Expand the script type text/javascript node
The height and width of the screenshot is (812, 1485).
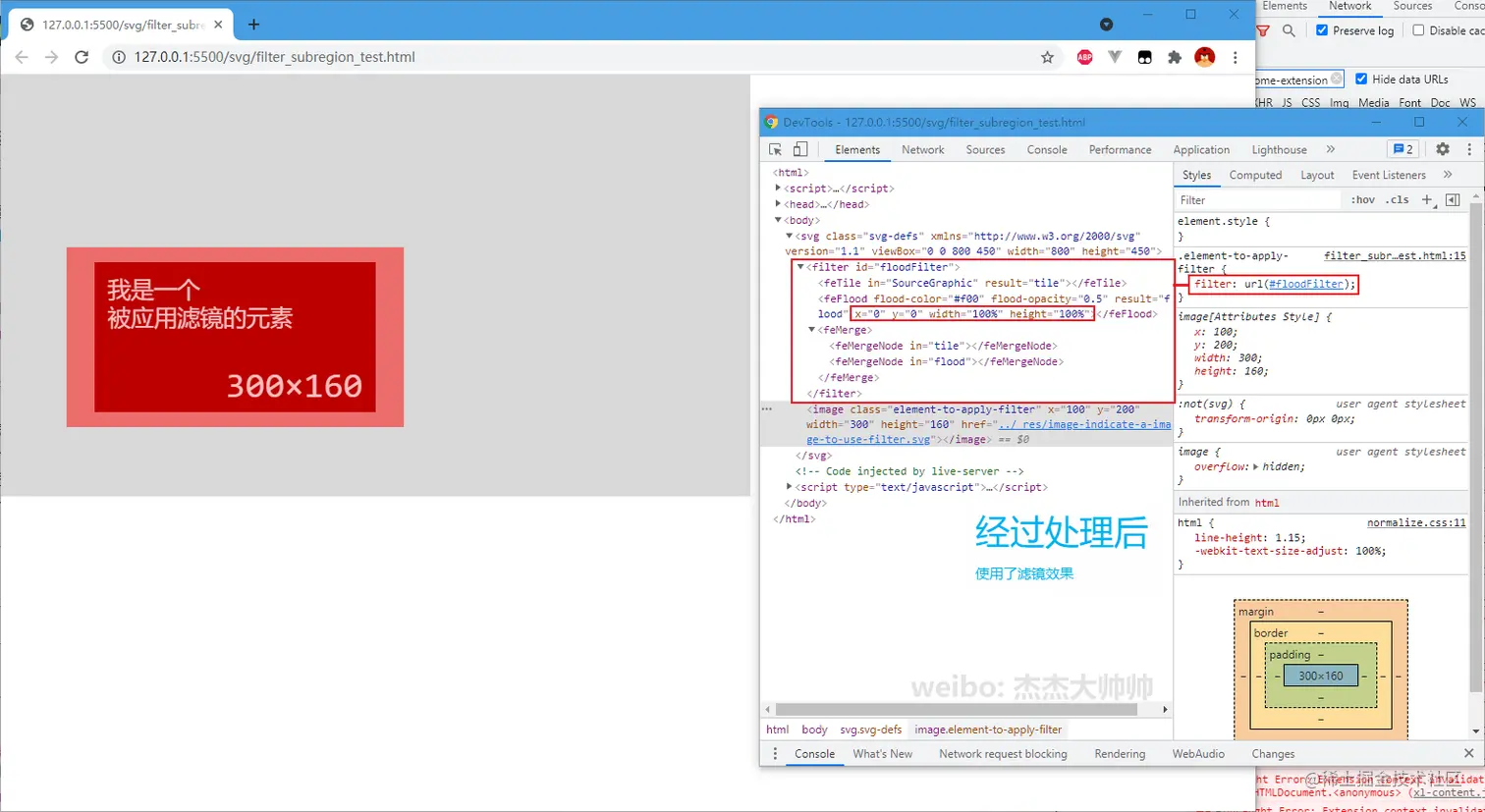pos(790,486)
